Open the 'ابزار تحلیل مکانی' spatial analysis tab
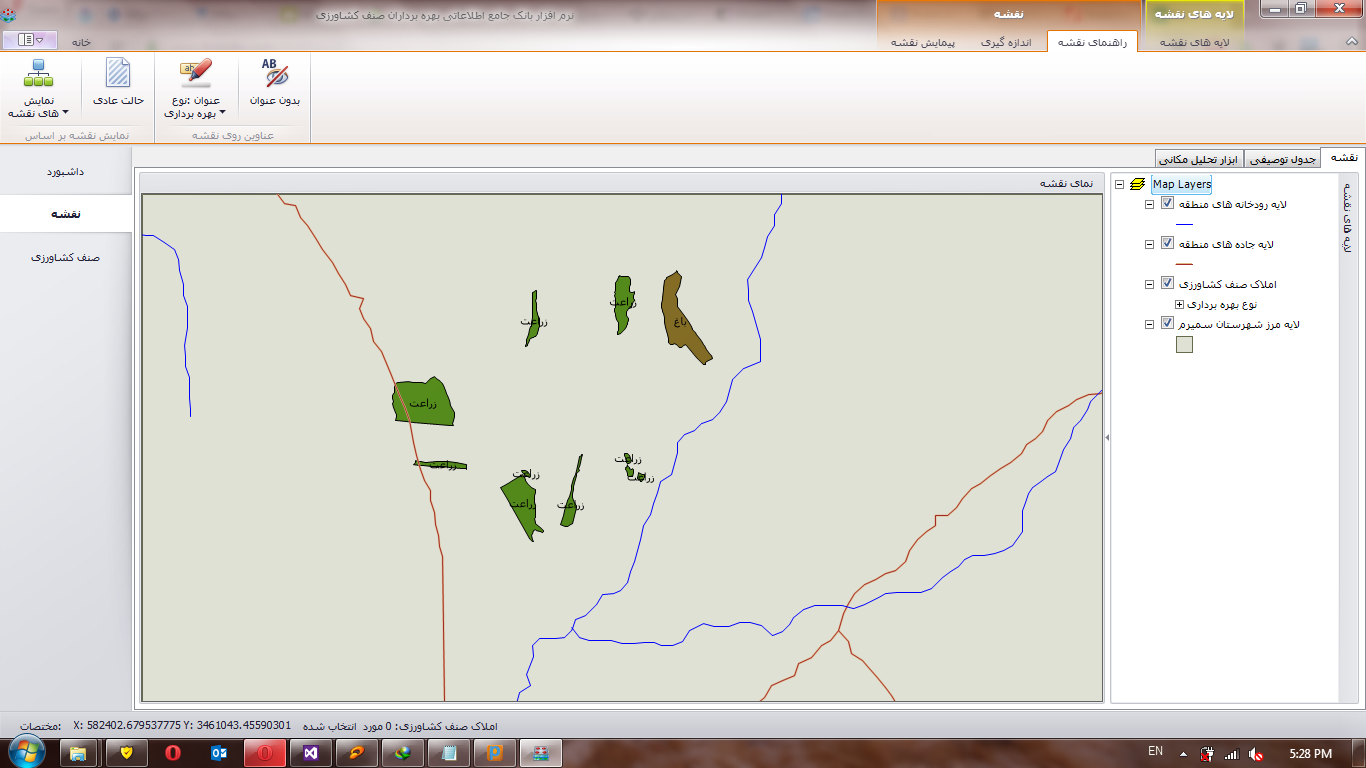1366x768 pixels. pos(1199,159)
